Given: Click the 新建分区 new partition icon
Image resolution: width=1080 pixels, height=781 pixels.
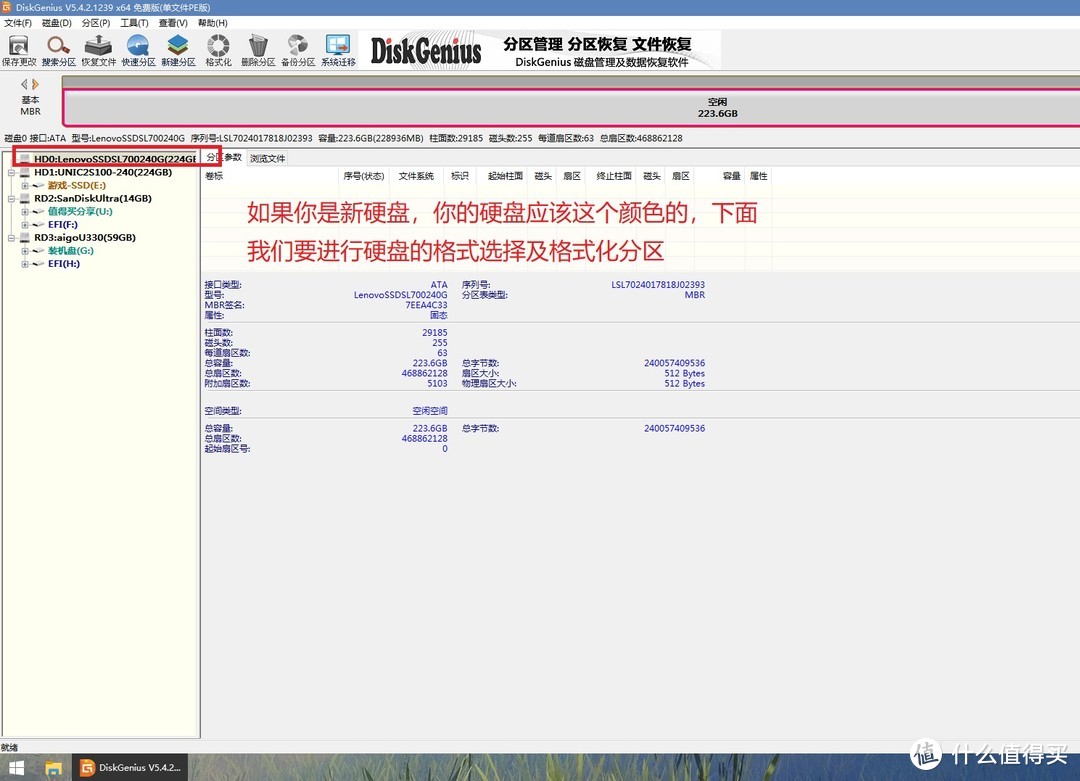Looking at the screenshot, I should click(x=178, y=49).
